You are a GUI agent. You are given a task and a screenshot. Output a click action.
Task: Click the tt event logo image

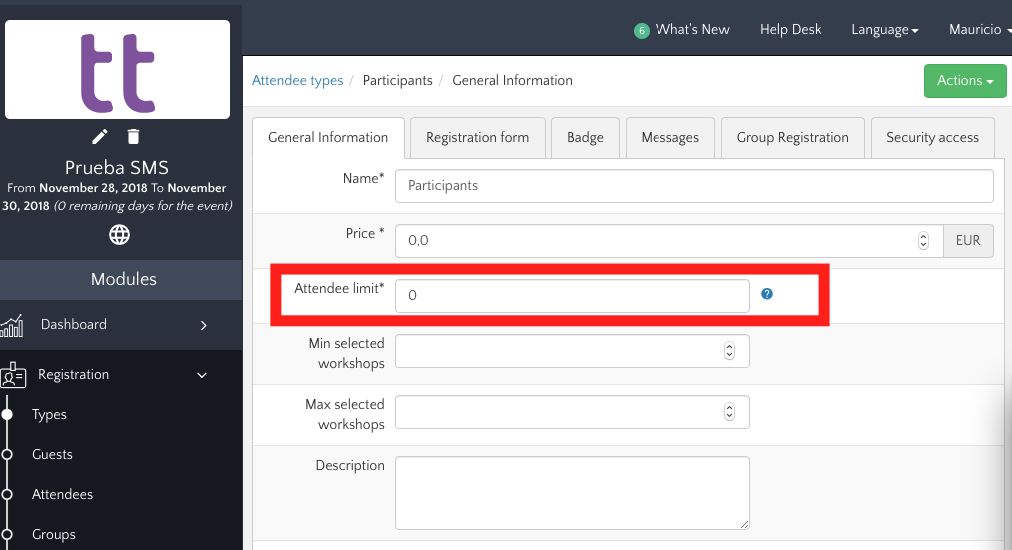tap(118, 70)
